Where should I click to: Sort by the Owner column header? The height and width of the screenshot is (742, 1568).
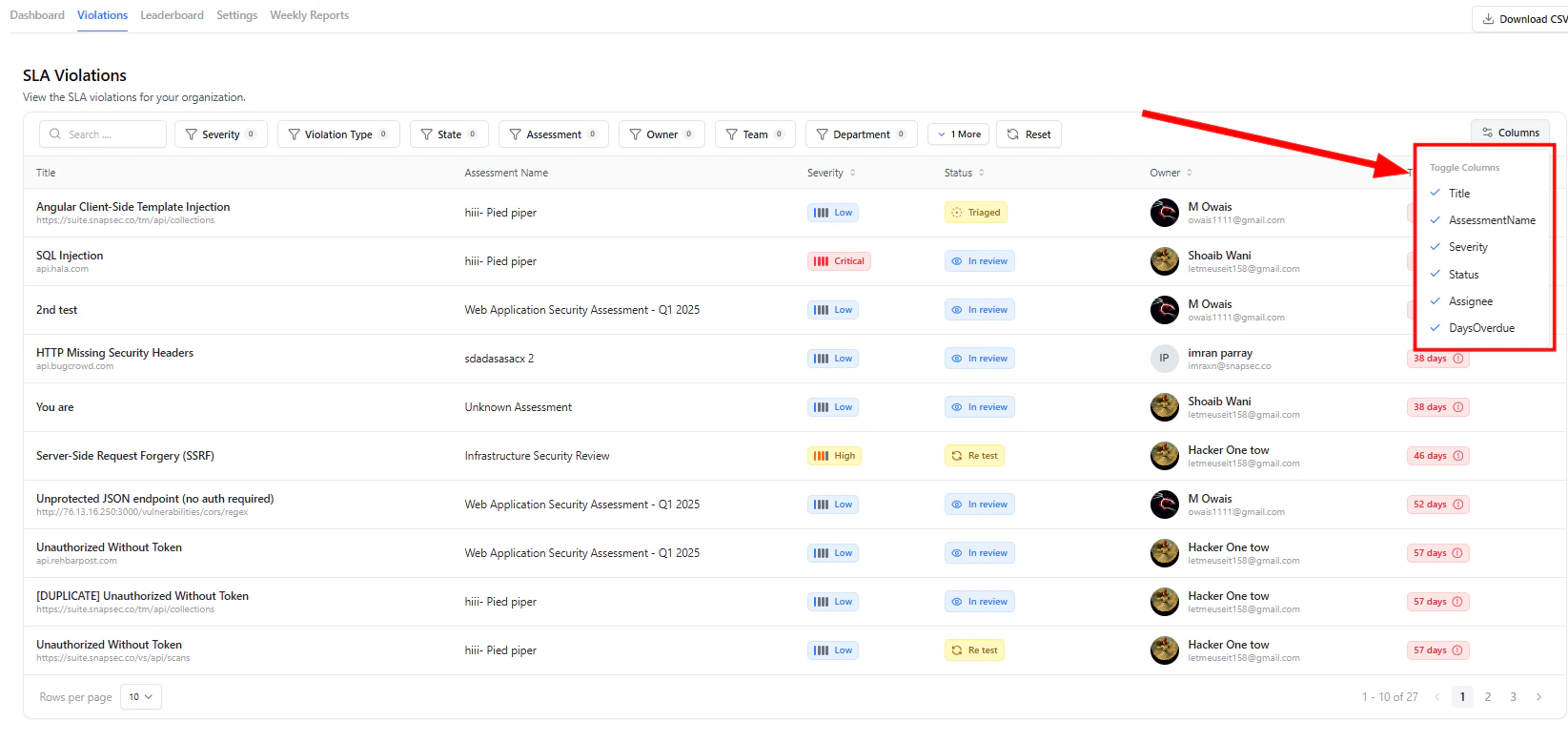pos(1171,173)
